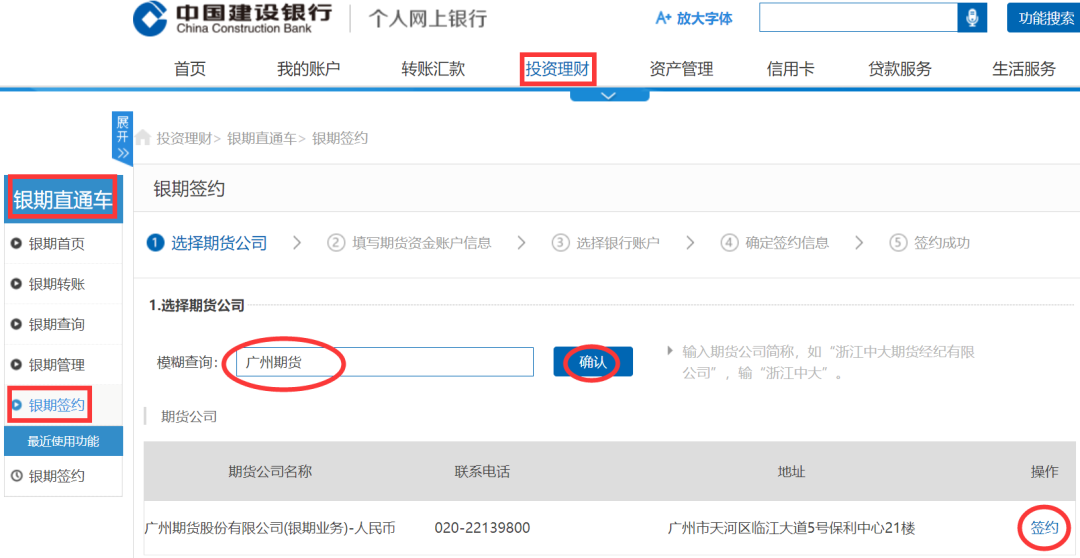Click the 地址 column header

click(791, 472)
